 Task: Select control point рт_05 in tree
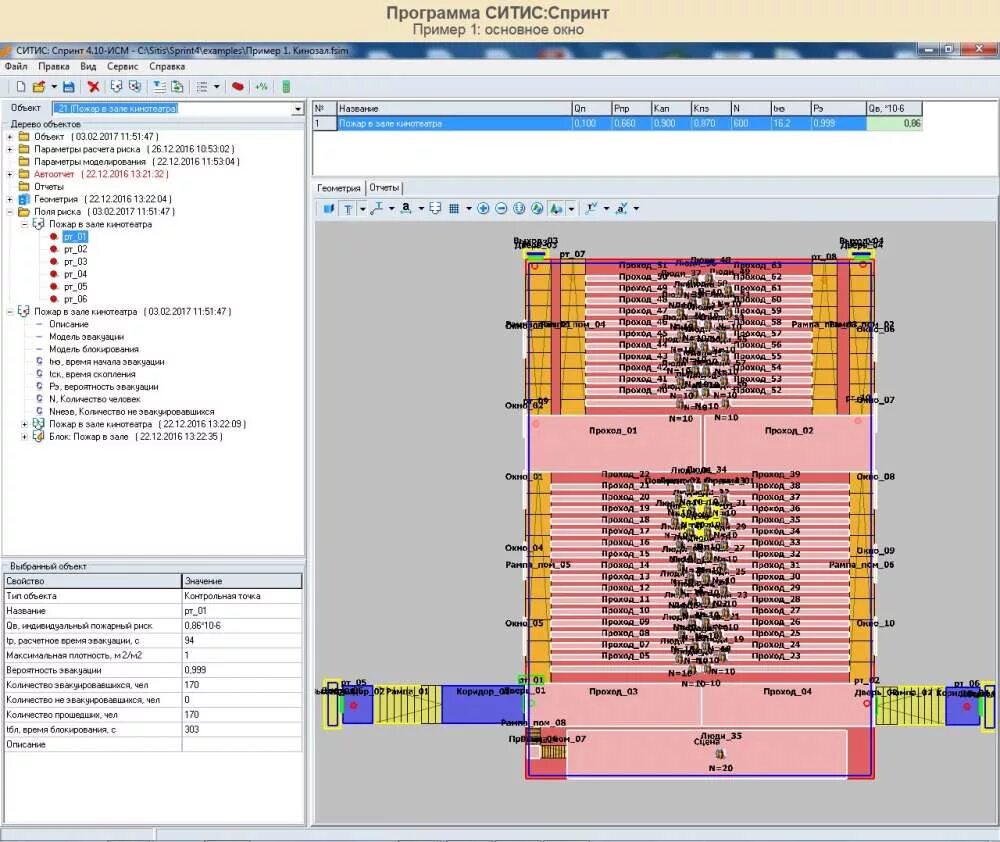(75, 286)
